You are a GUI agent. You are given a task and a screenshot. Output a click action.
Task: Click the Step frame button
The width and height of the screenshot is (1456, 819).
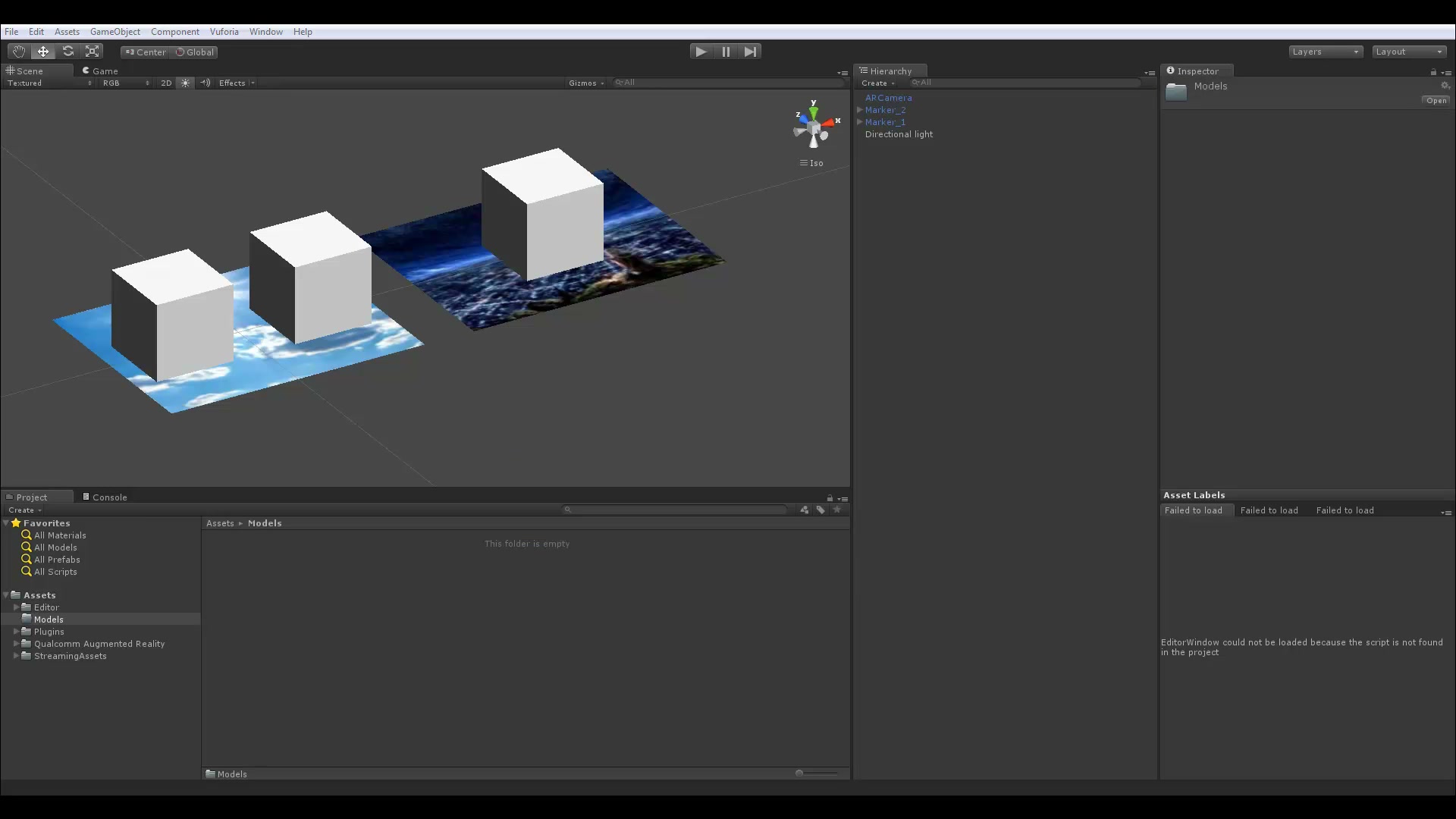coord(750,52)
